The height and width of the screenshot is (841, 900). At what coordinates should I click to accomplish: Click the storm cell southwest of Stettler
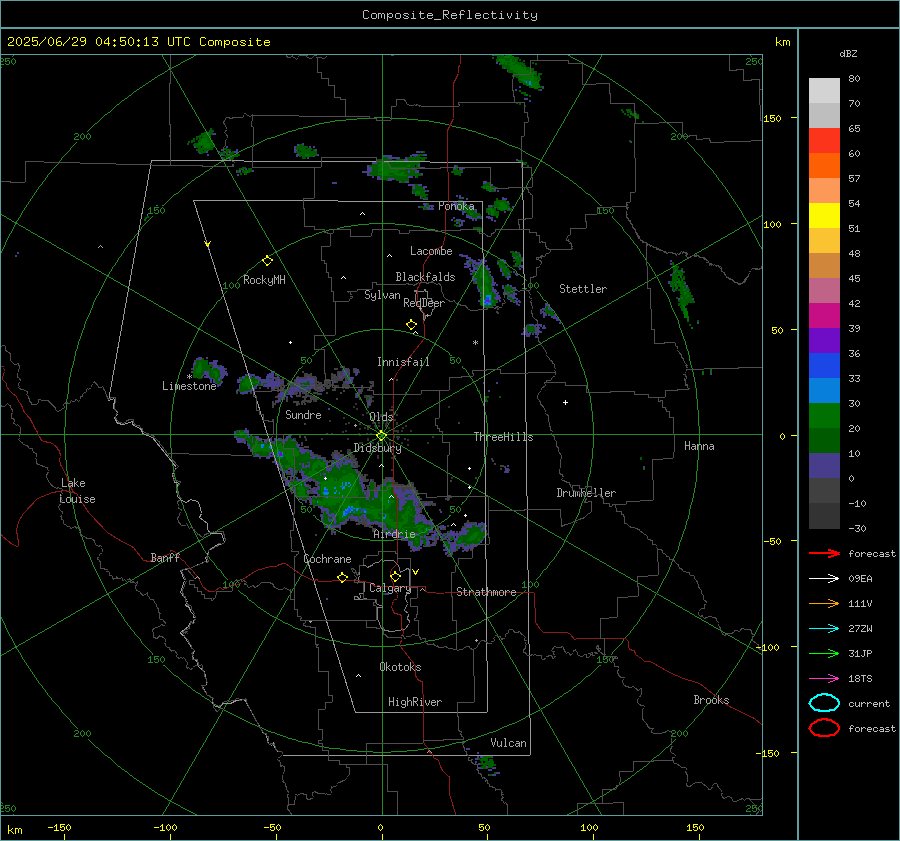486,285
